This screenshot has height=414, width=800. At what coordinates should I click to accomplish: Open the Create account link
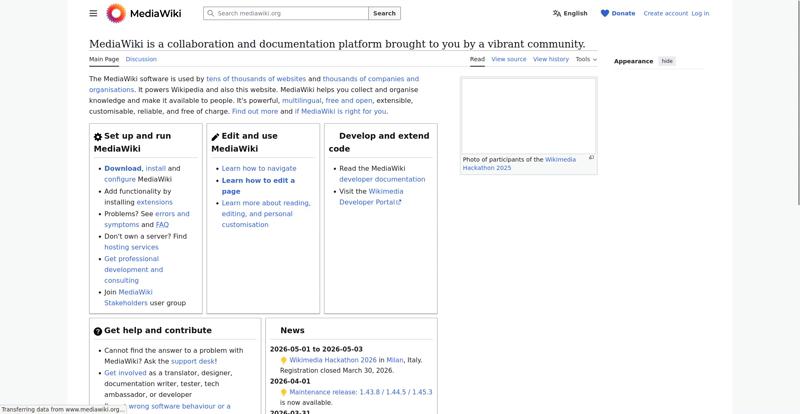click(665, 13)
